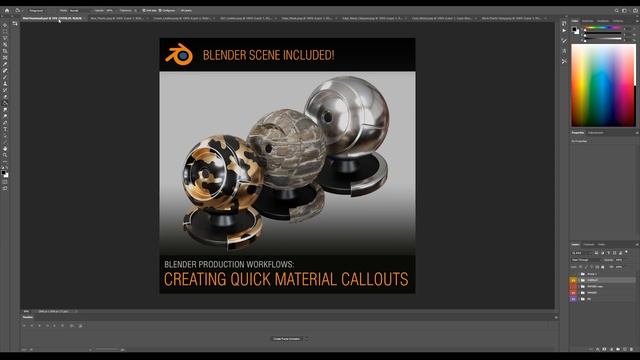Switch to the Adjustments tab
This screenshot has width=640, height=360.
[596, 133]
